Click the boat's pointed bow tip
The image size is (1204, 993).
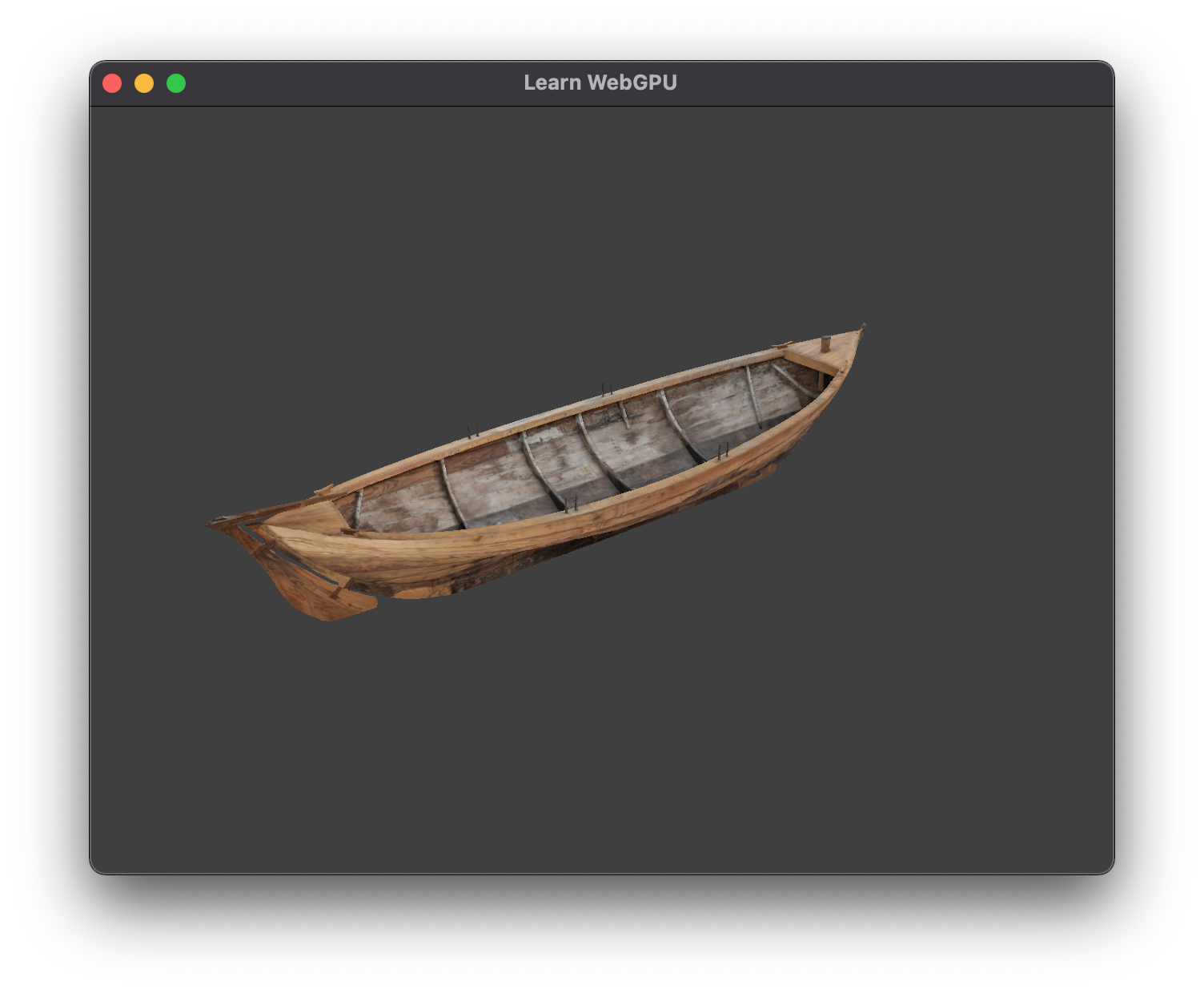(863, 325)
